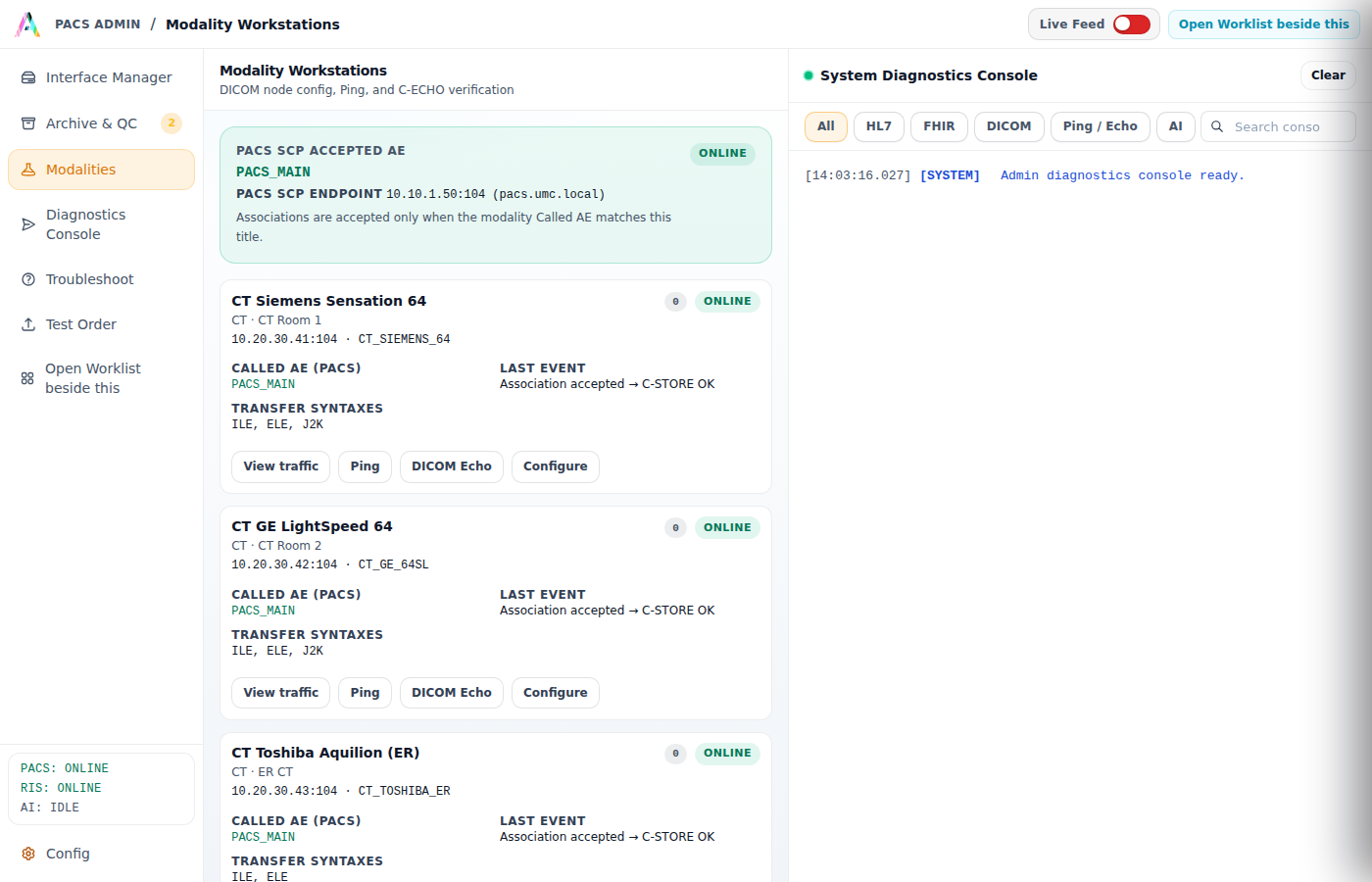Click the RIS: ONLINE status line
Image resolution: width=1372 pixels, height=882 pixels.
[61, 788]
